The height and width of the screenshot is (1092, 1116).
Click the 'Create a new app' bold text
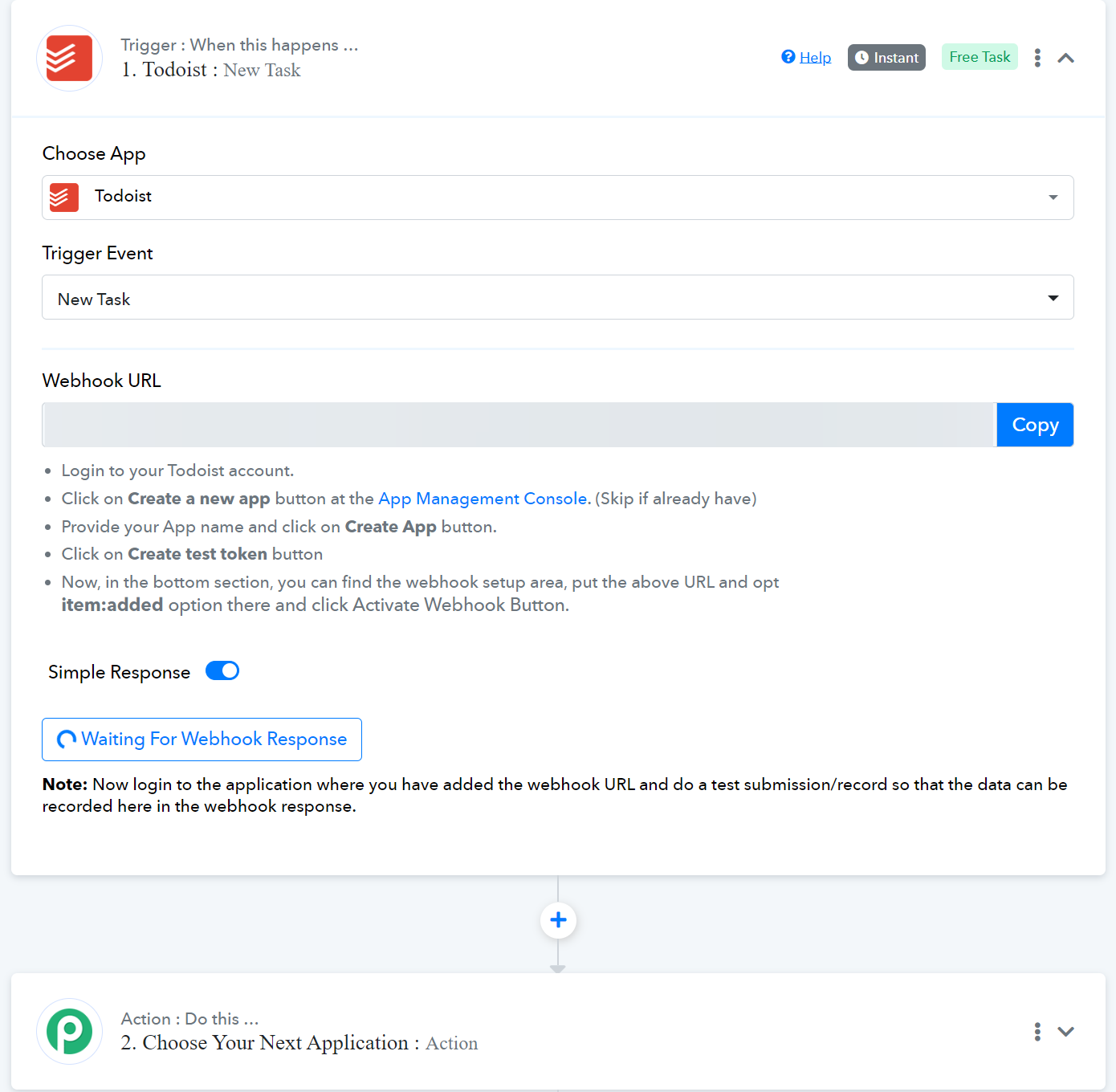coord(199,499)
